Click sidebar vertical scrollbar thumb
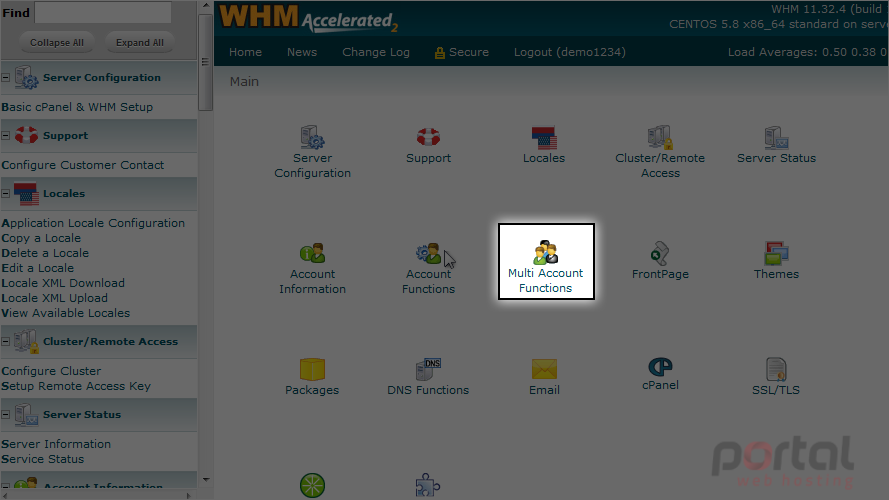The width and height of the screenshot is (889, 500). pos(205,62)
